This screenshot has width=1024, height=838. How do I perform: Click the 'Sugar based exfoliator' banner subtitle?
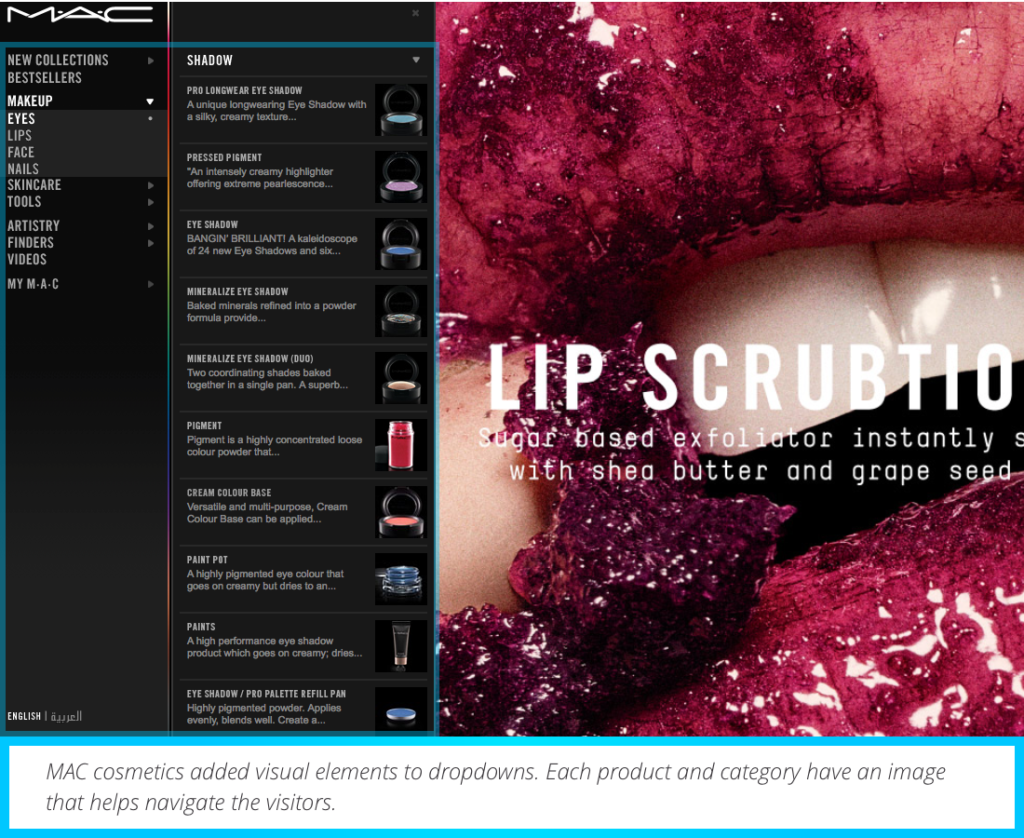coord(750,455)
